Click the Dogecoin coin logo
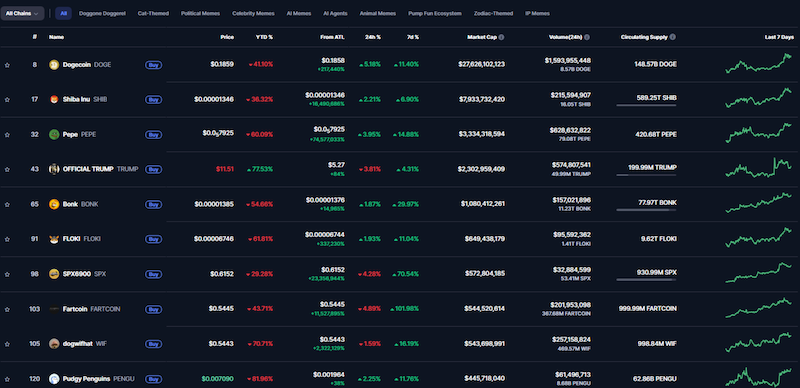Viewport: 800px width, 388px height. coord(54,65)
